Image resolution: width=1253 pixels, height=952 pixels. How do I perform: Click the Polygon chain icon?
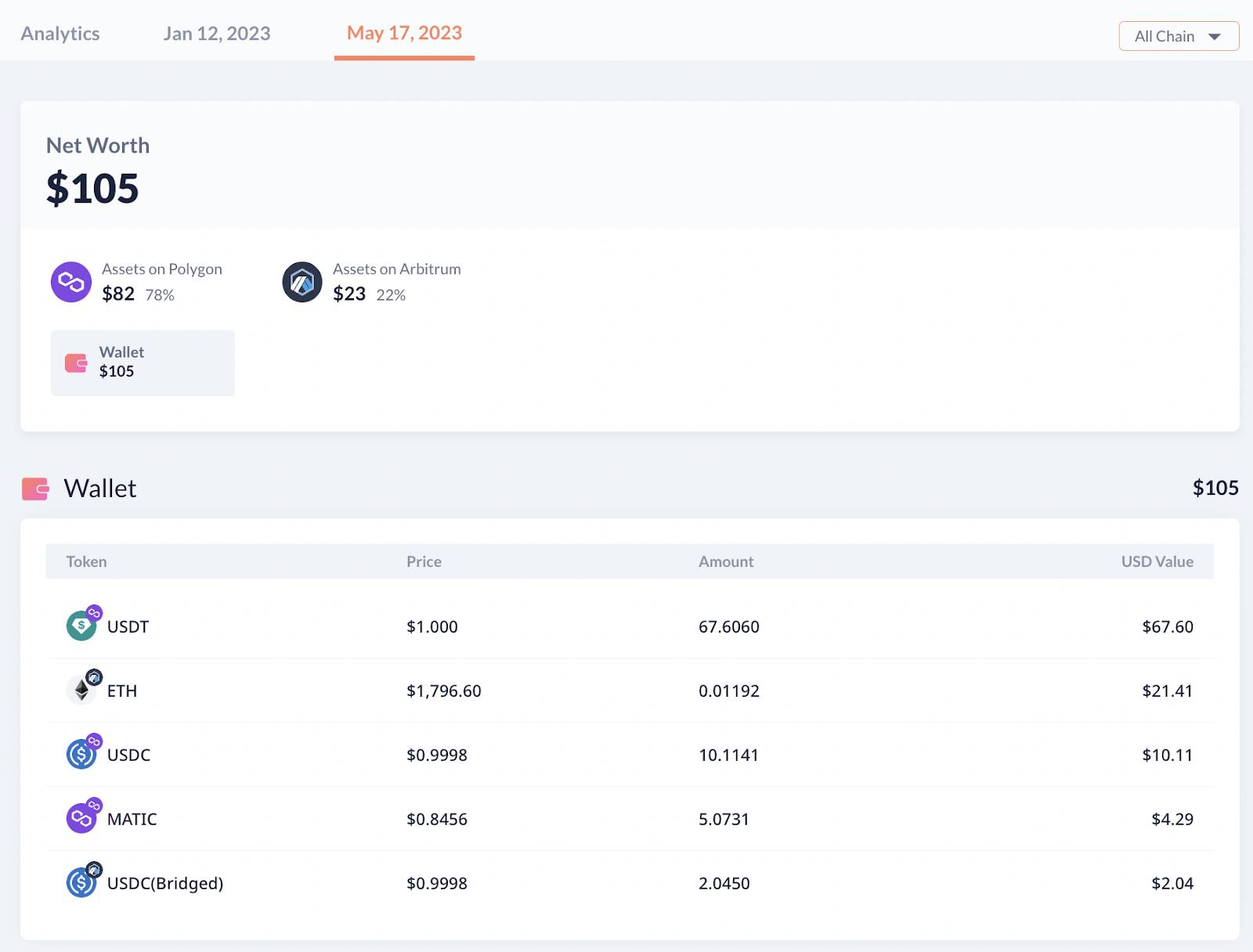(71, 282)
